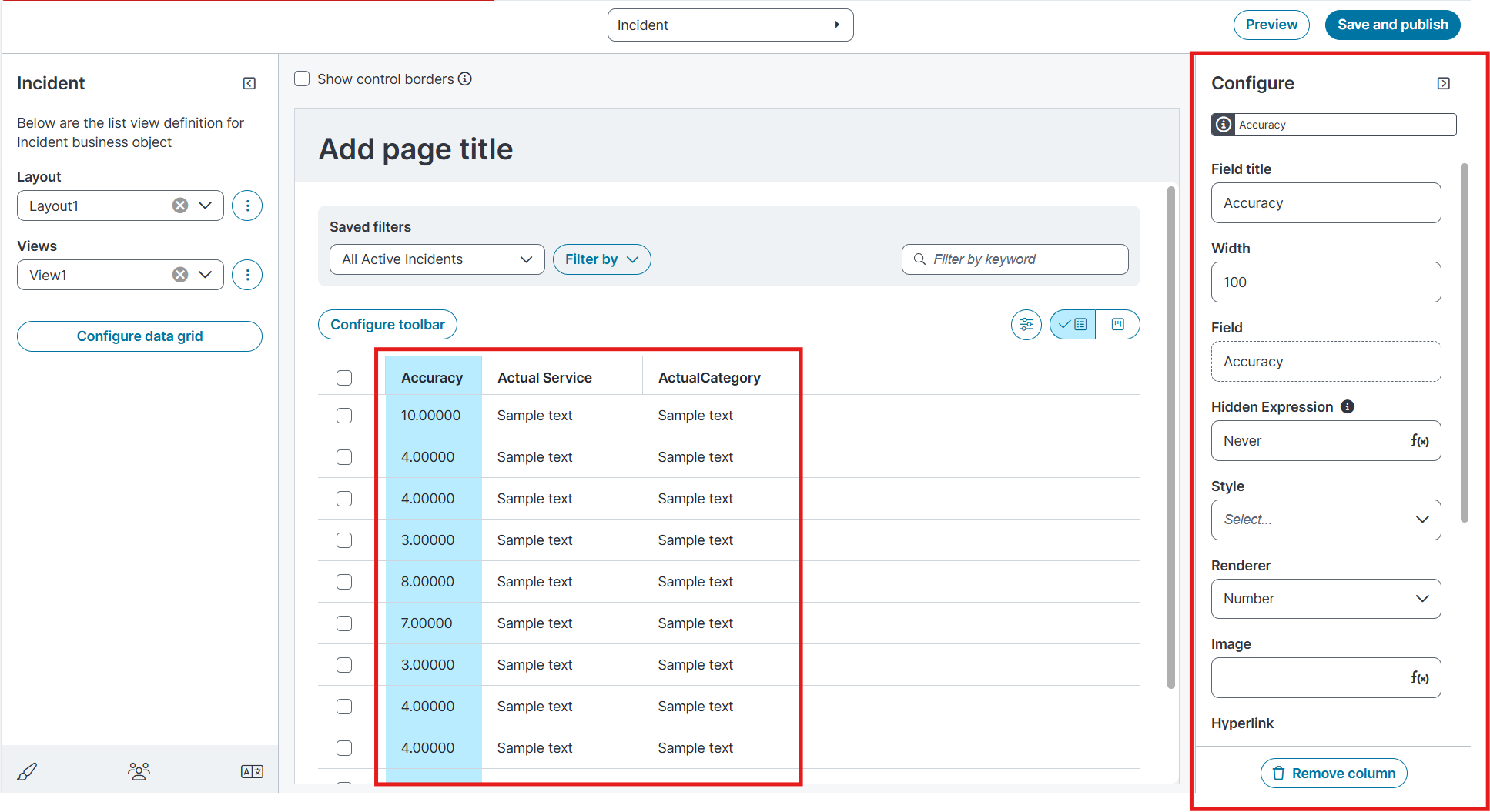1490x812 pixels.
Task: Open the translation language icon
Action: 252,771
